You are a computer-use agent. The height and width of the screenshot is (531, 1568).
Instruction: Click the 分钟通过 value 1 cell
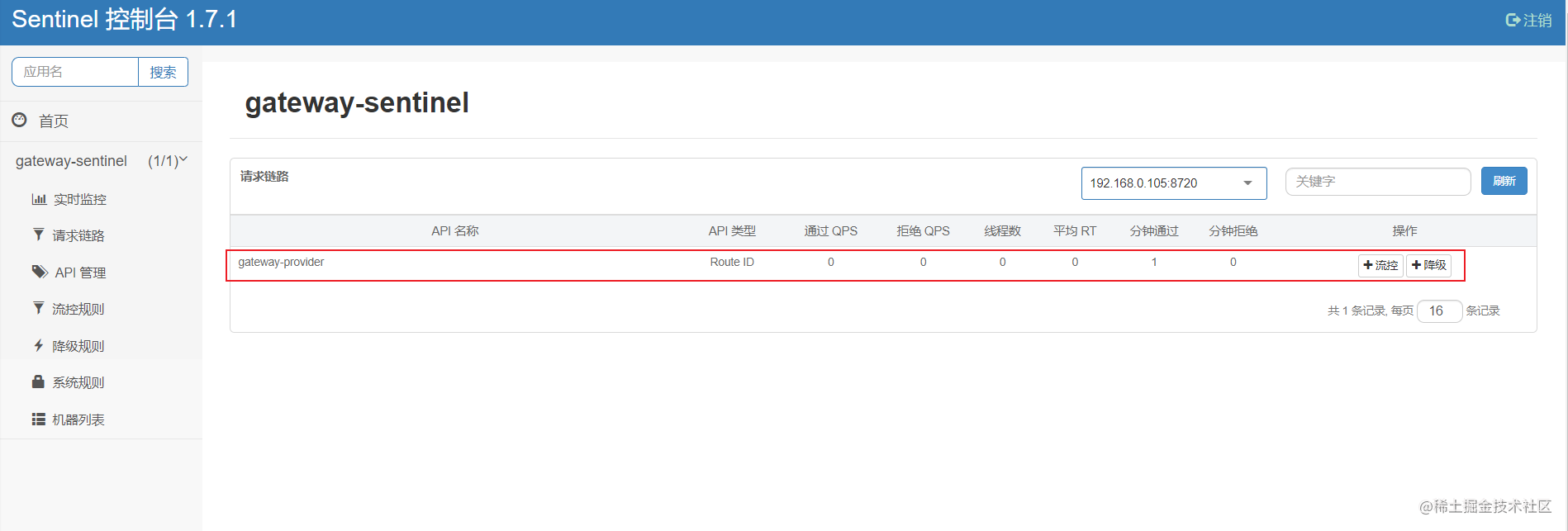[x=1154, y=262]
